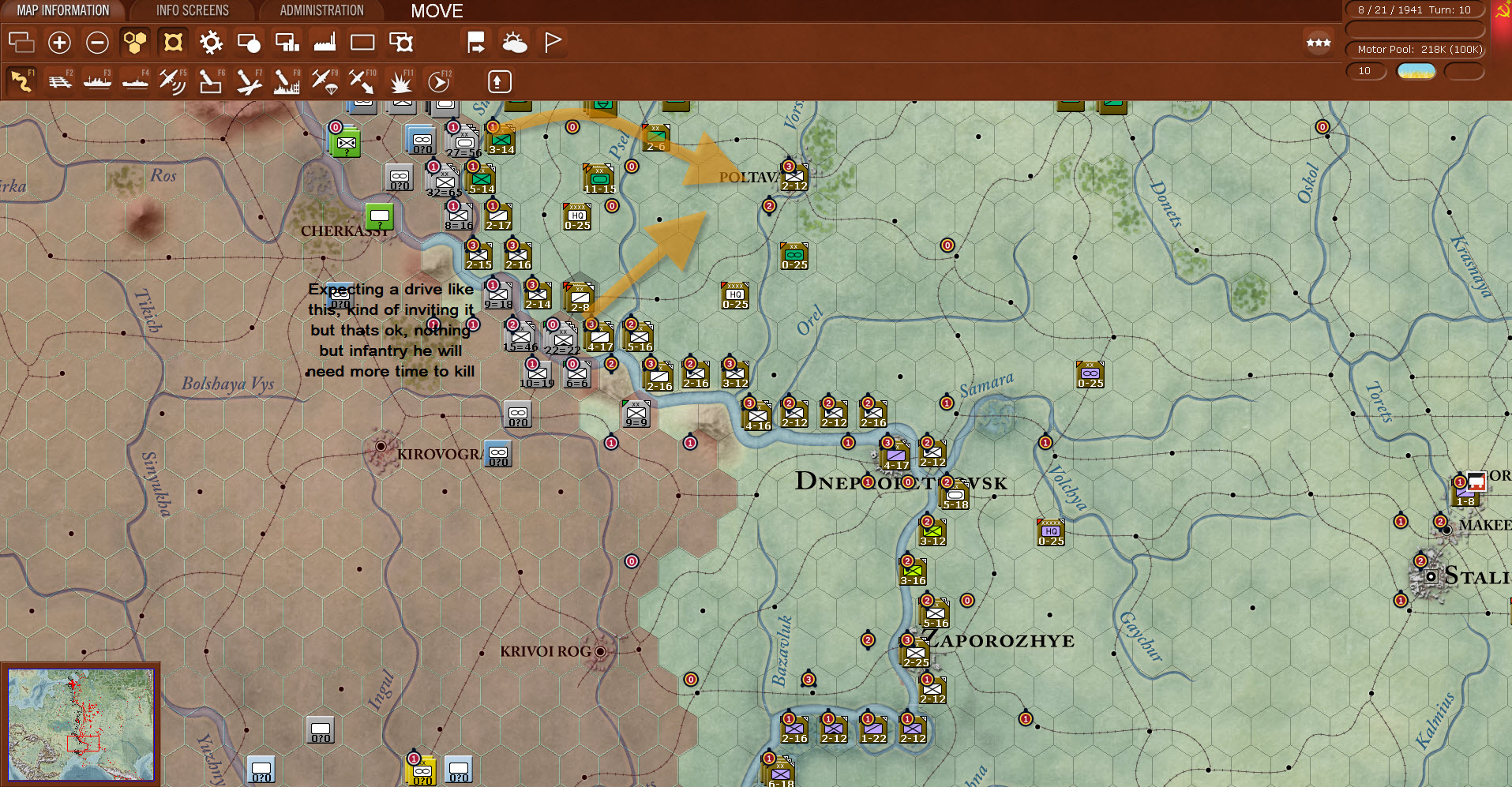
Task: Select the F11 explosion icon
Action: pos(401,81)
